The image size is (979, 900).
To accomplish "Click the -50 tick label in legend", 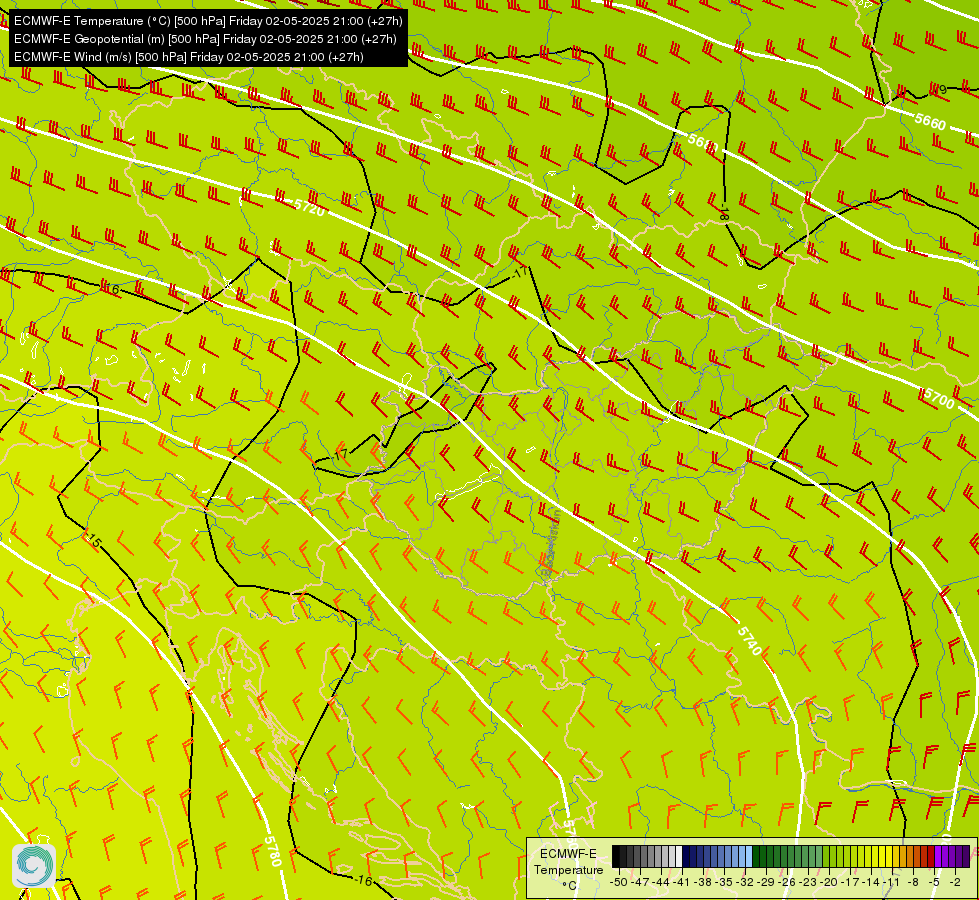I will coord(619,882).
